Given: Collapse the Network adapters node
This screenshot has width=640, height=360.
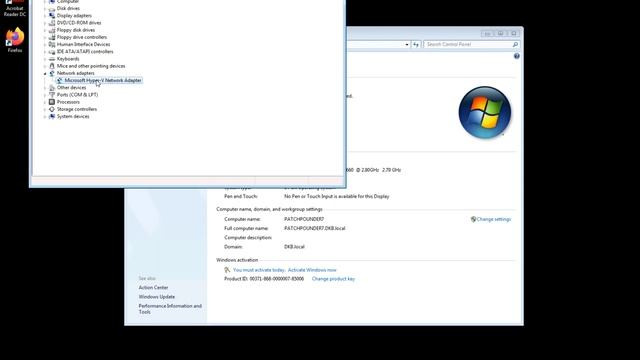Looking at the screenshot, I should click(x=45, y=73).
